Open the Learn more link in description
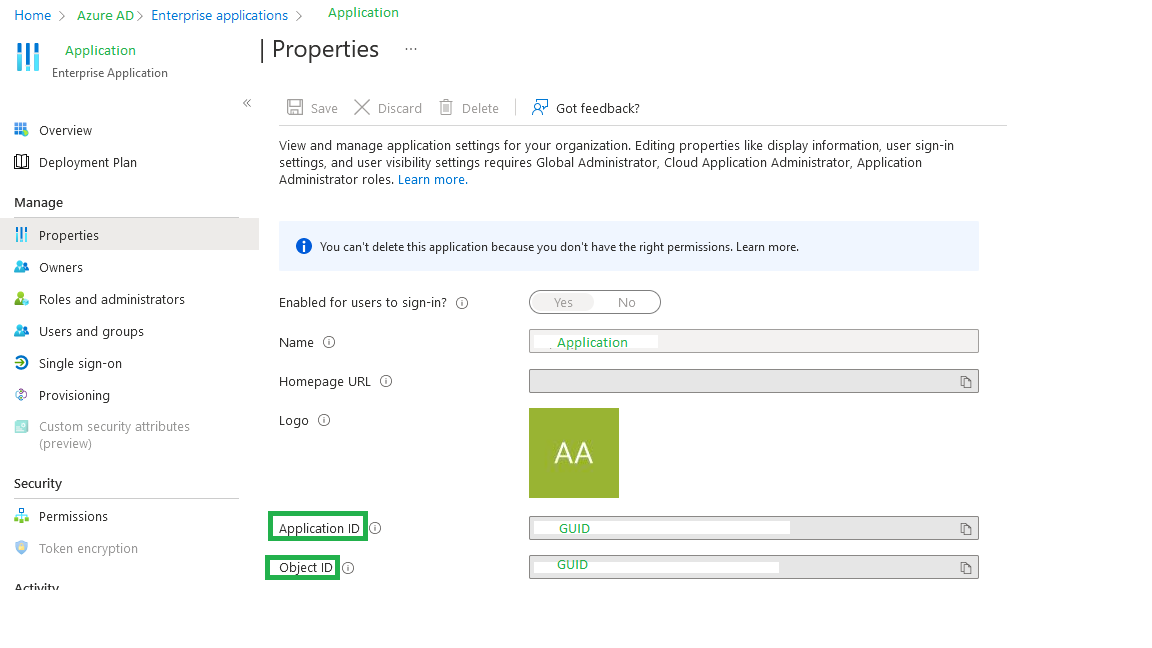The image size is (1152, 648). [433, 179]
